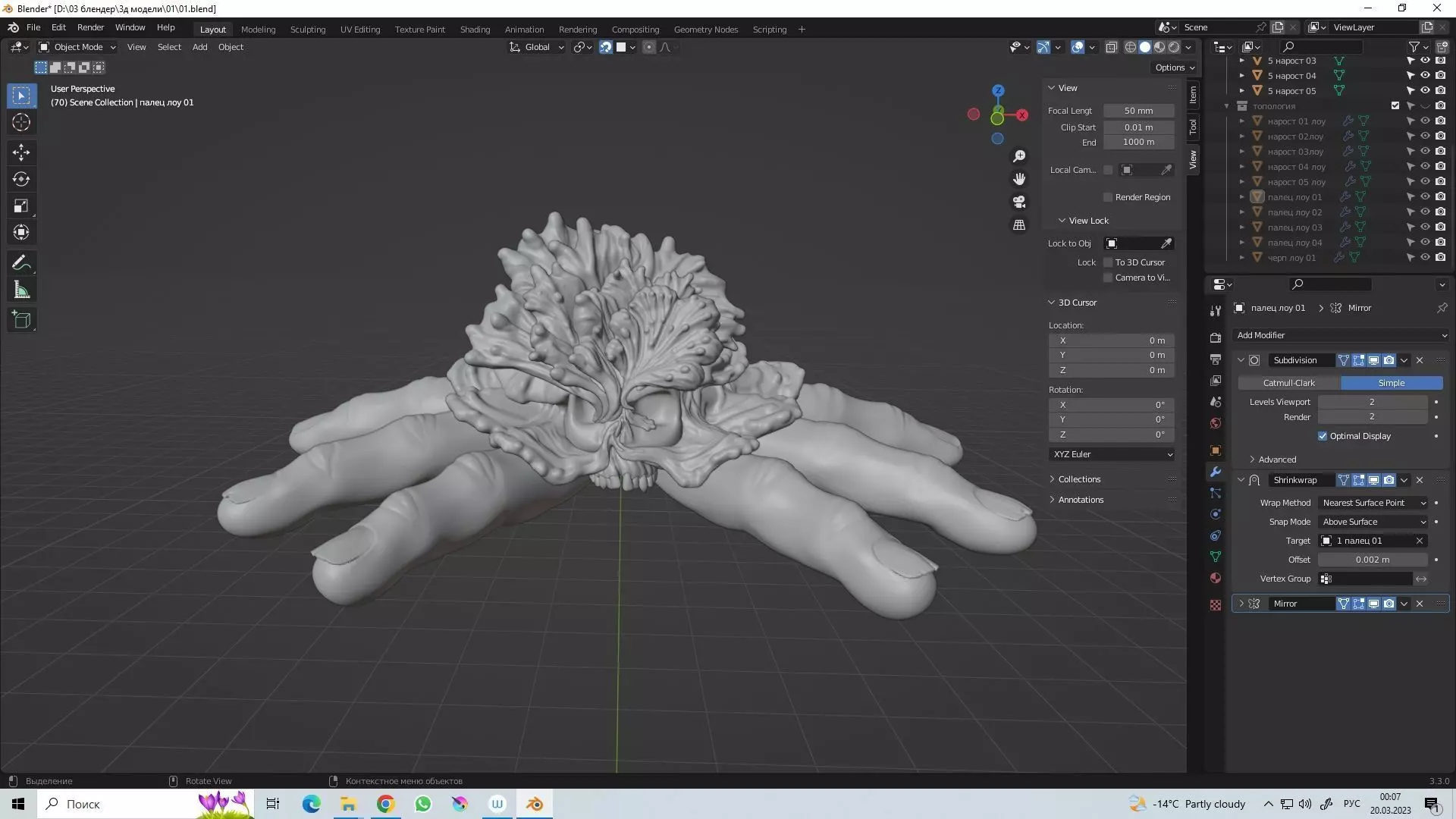Viewport: 1456px width, 819px height.
Task: Choose the Select Box tool
Action: click(x=21, y=96)
